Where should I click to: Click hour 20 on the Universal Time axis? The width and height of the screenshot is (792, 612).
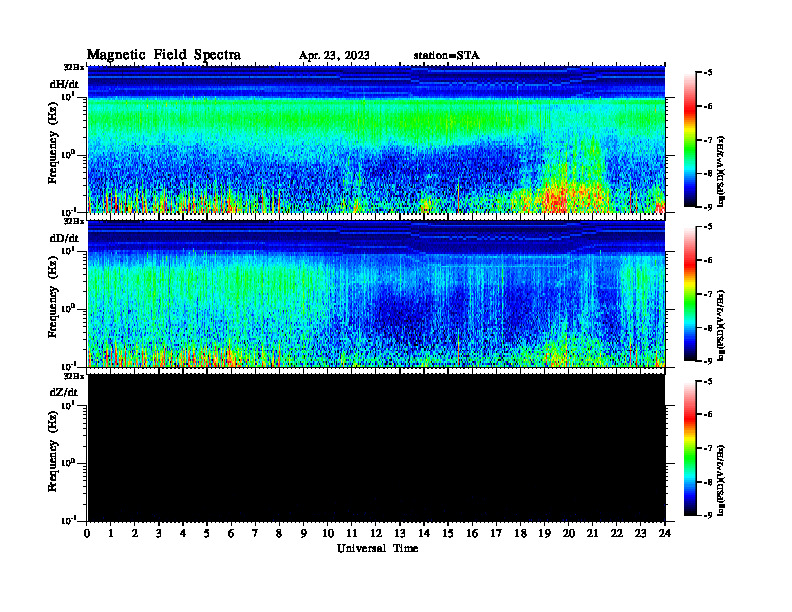pos(569,534)
